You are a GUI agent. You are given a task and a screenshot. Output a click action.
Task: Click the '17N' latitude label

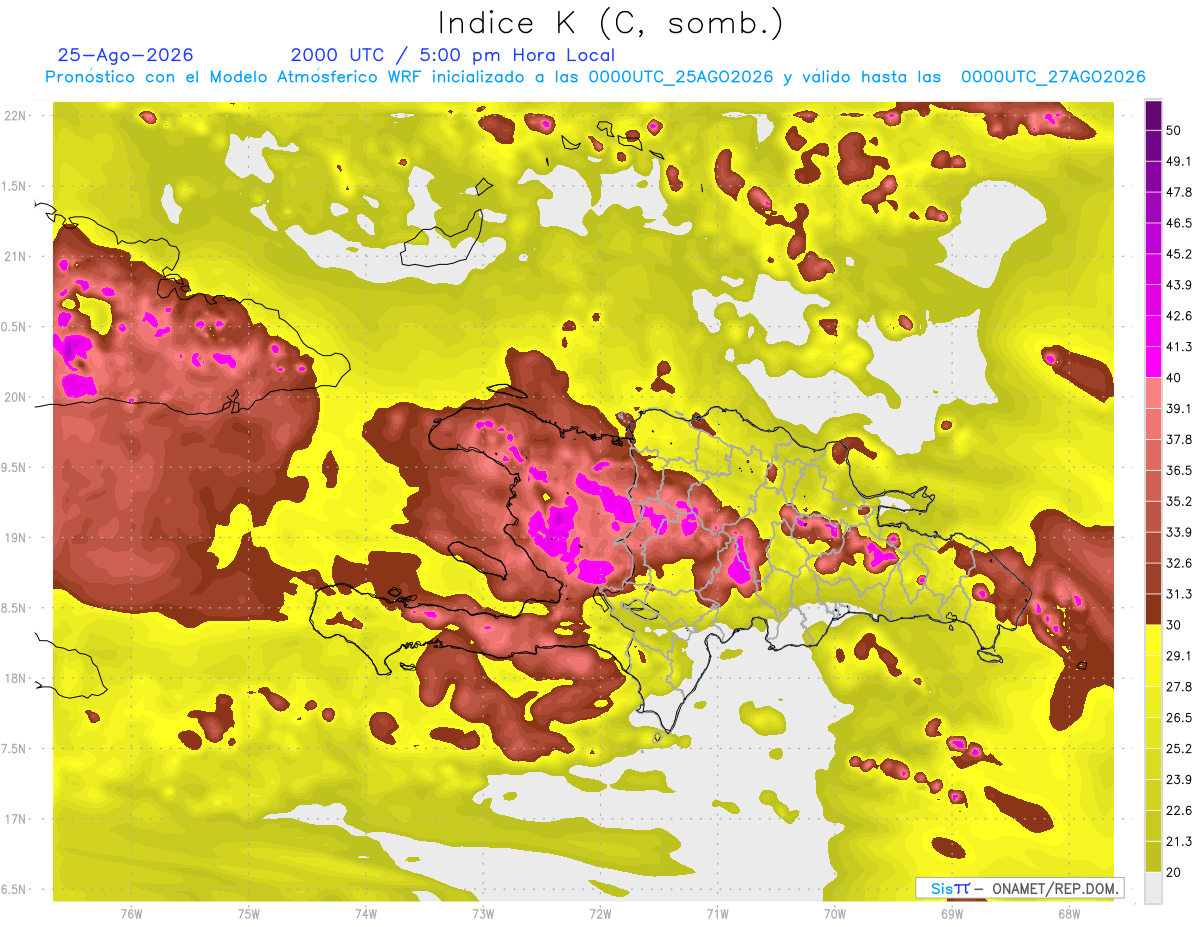(16, 820)
